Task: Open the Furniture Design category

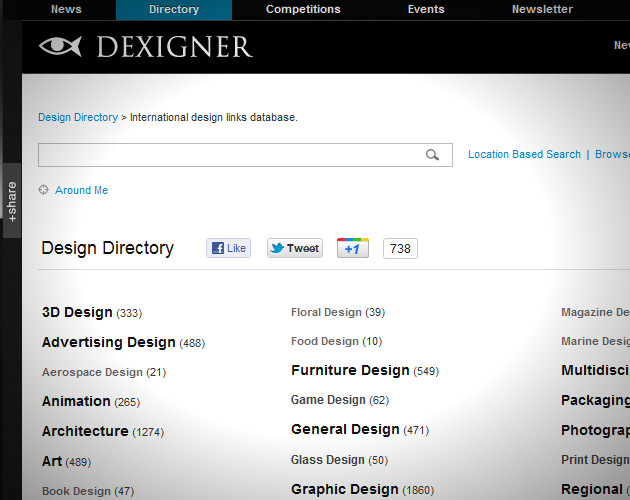Action: tap(350, 370)
